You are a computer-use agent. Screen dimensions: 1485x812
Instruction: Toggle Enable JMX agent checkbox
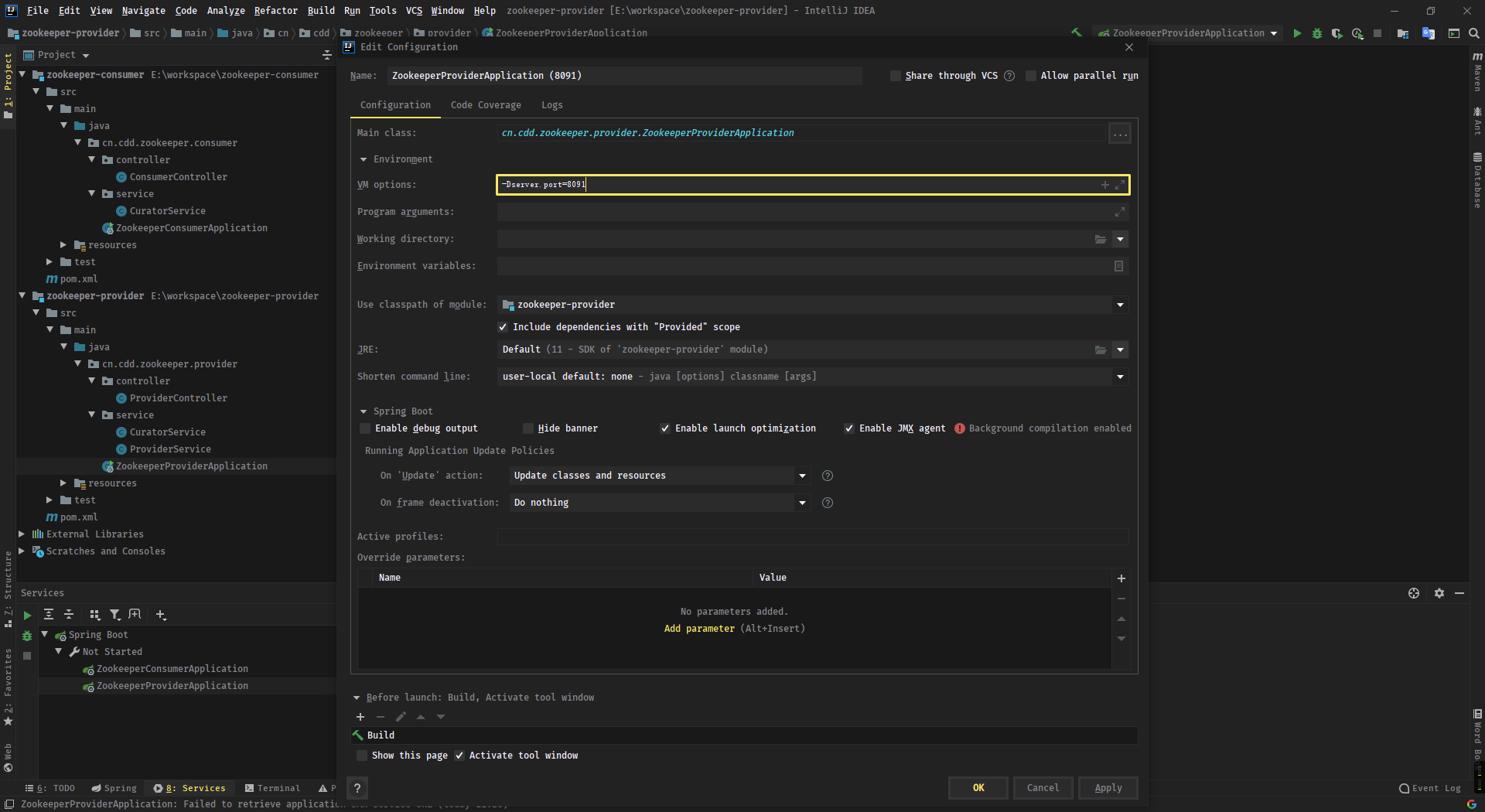click(x=849, y=428)
